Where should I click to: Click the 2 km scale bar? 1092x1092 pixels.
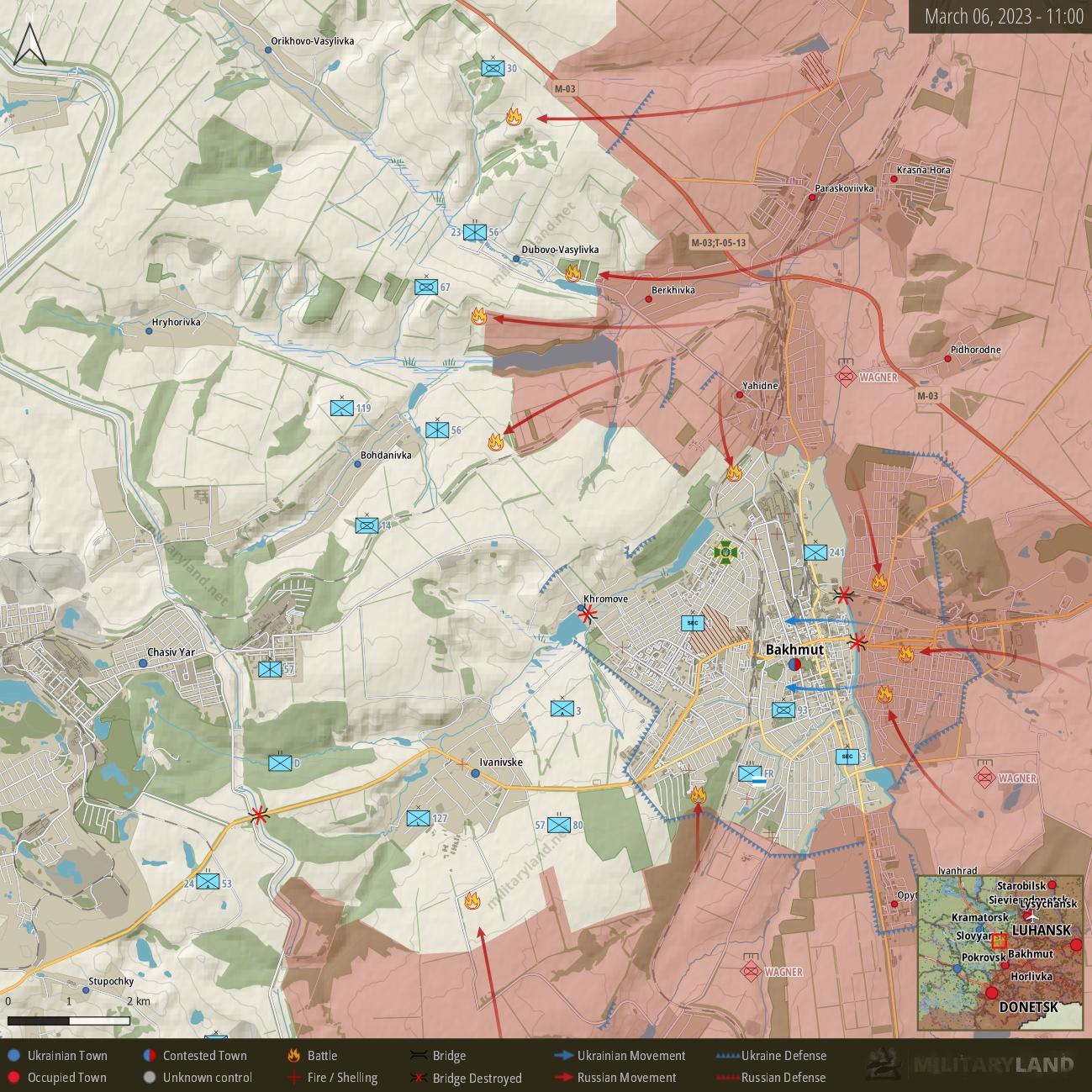69,1021
